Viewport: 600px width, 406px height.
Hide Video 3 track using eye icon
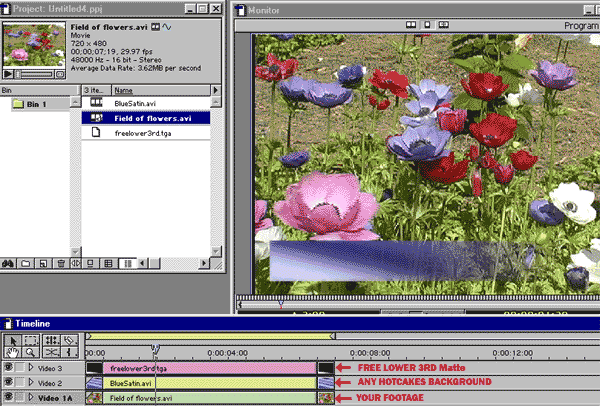[9, 368]
